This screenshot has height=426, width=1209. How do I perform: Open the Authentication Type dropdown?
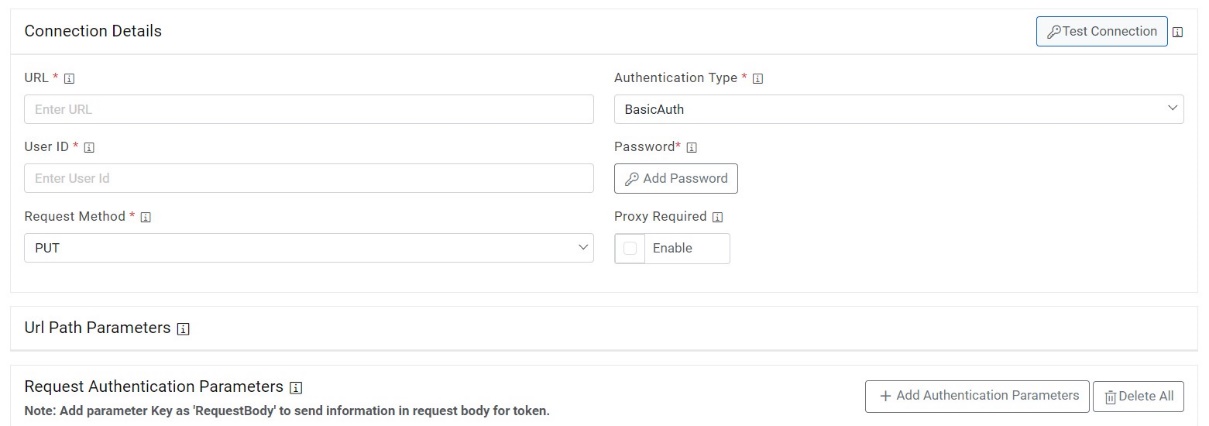[x=898, y=109]
